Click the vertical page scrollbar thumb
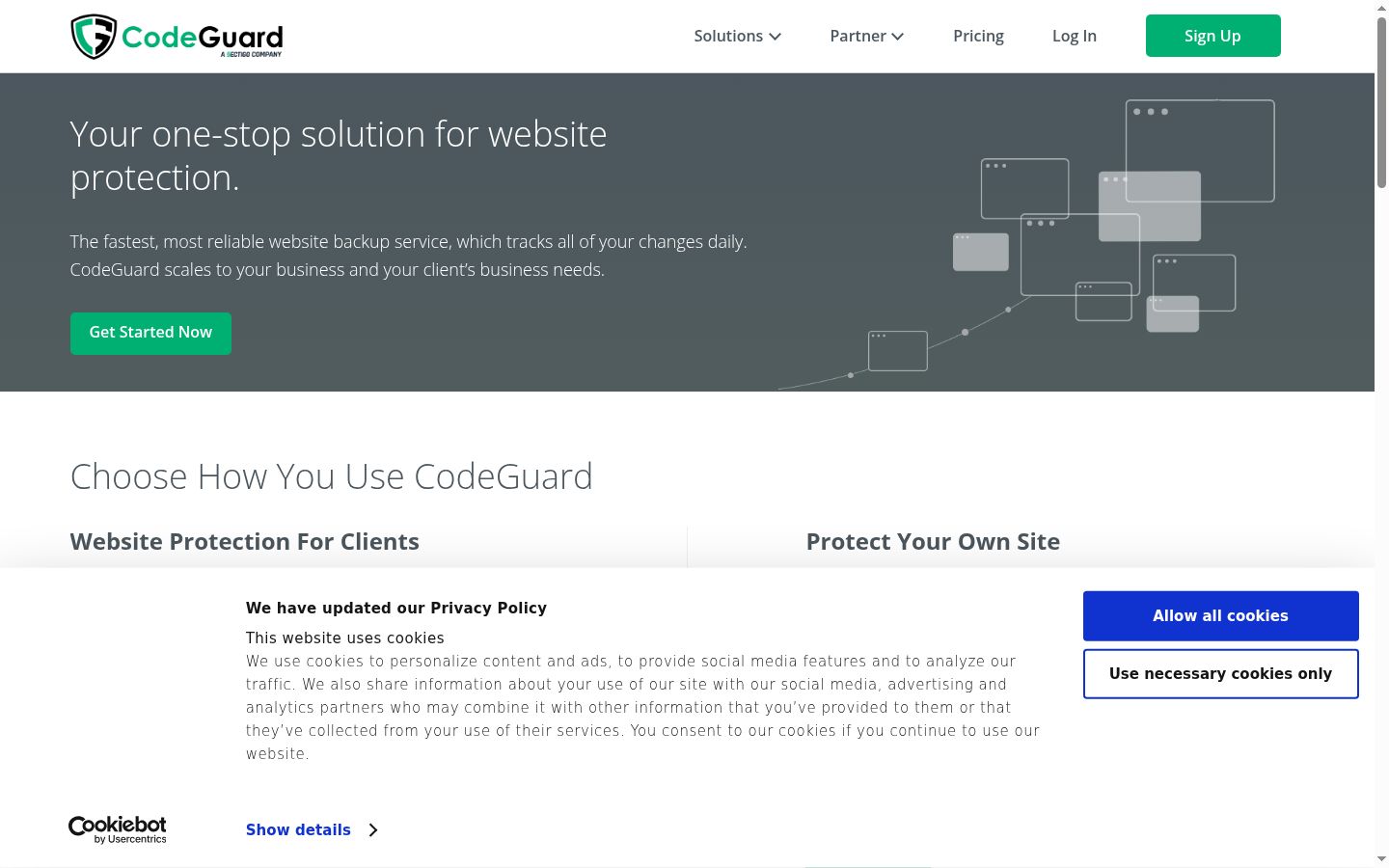 [x=1381, y=101]
